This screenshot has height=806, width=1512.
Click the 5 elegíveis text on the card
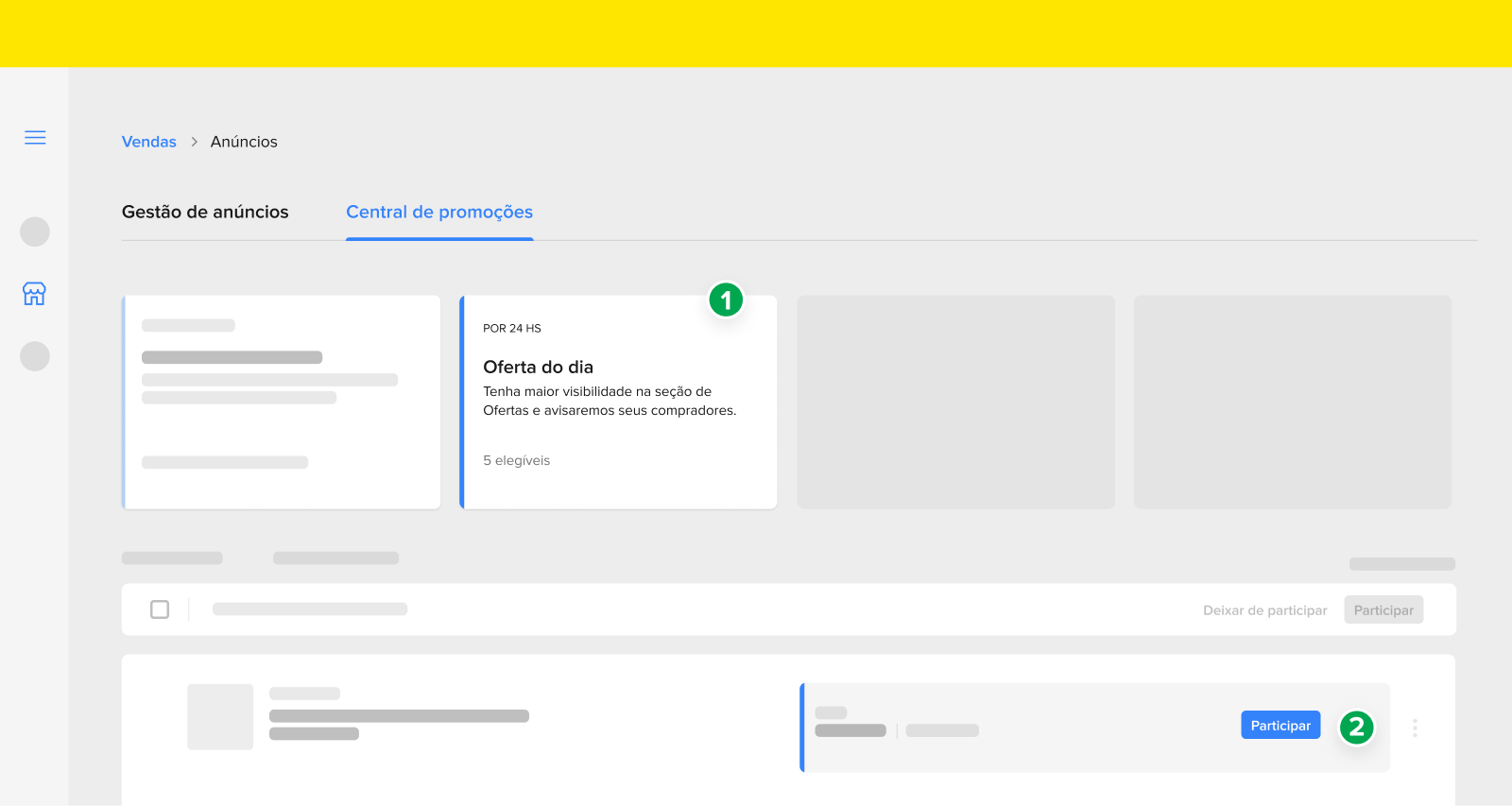pos(516,460)
